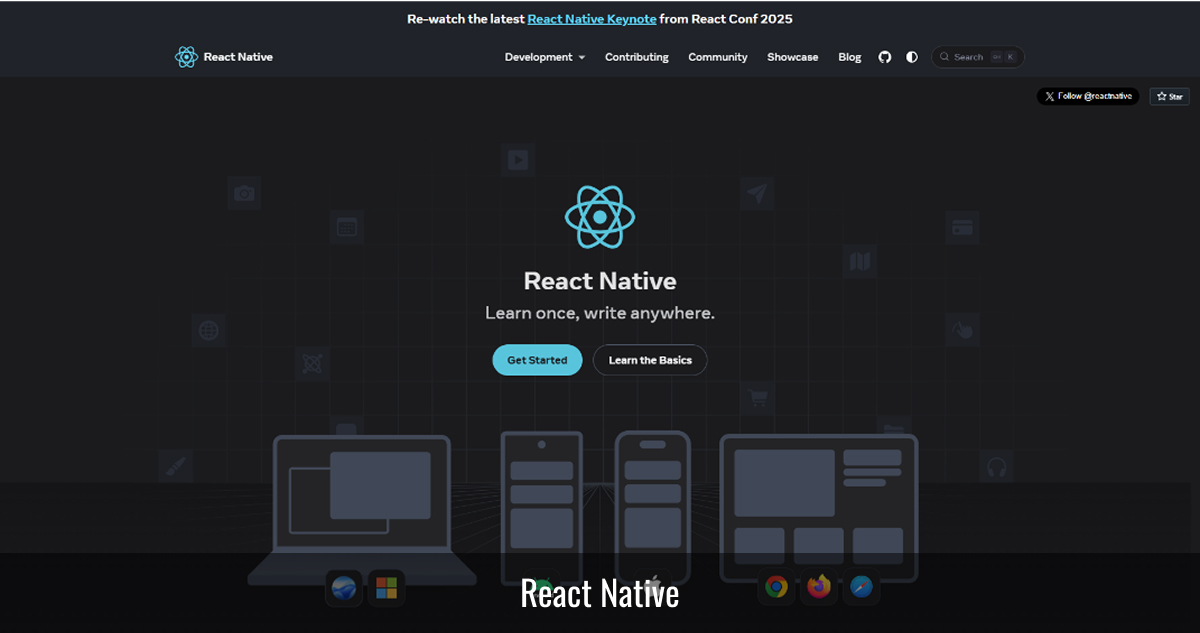Click the camera icon tile

tap(244, 193)
